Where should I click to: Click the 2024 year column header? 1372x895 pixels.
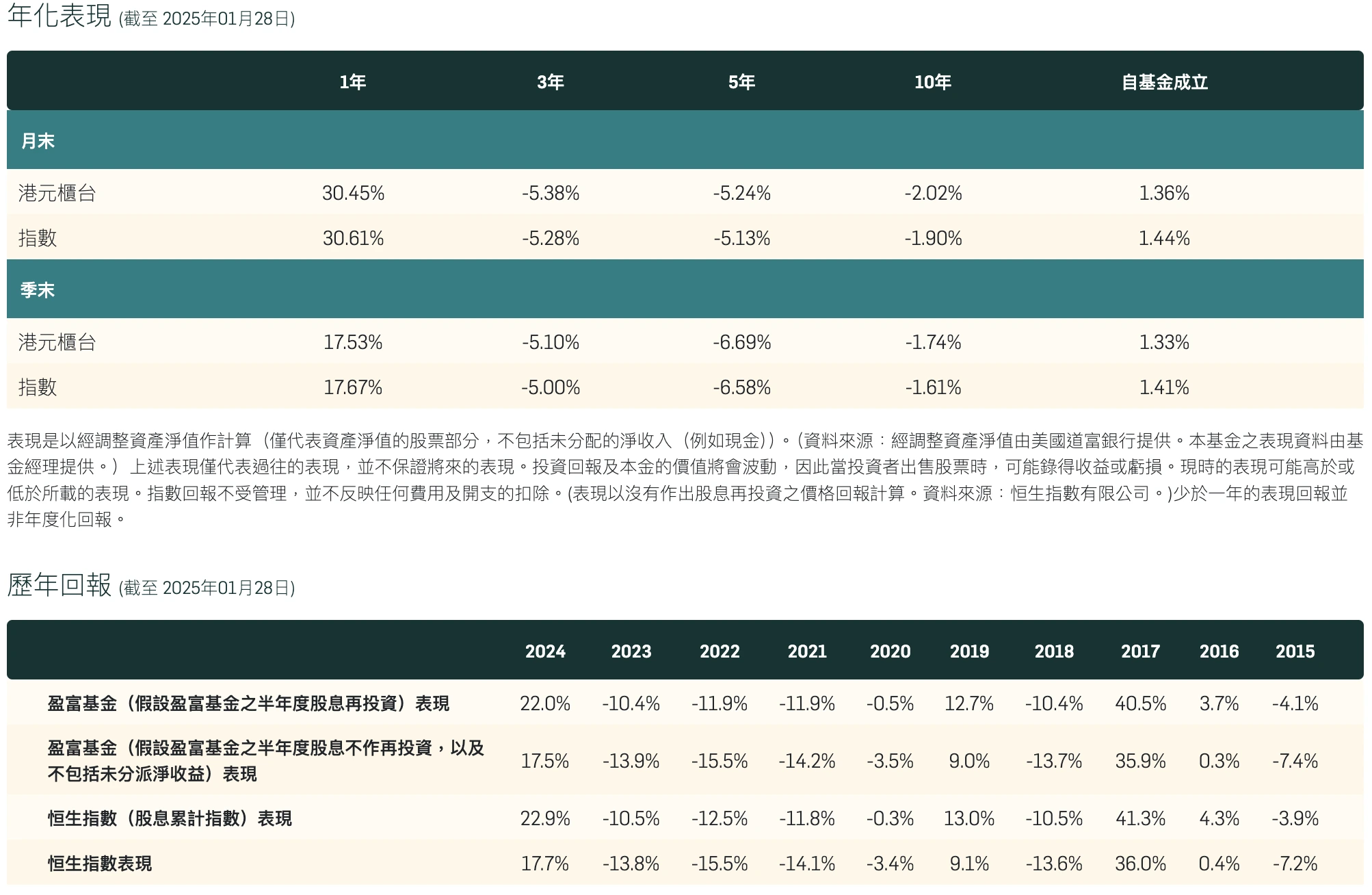coord(546,651)
